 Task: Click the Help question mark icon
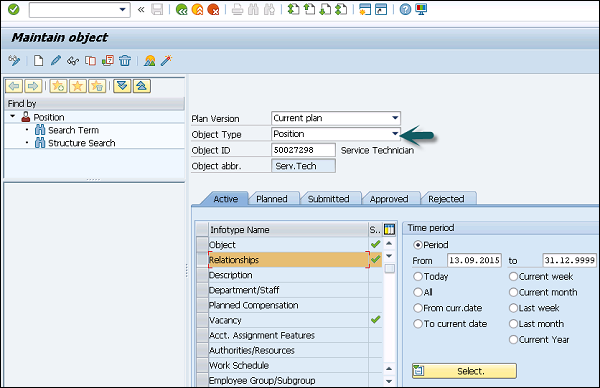[x=405, y=9]
